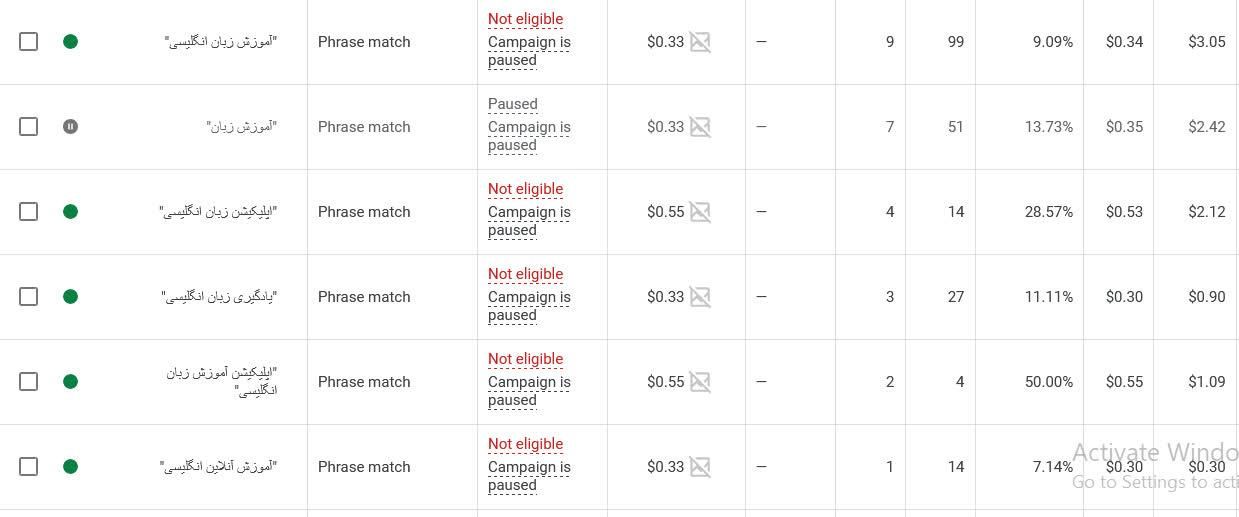Open the green status dot in the 11.11% row
Screen dimensions: 1239x517
click(x=70, y=296)
